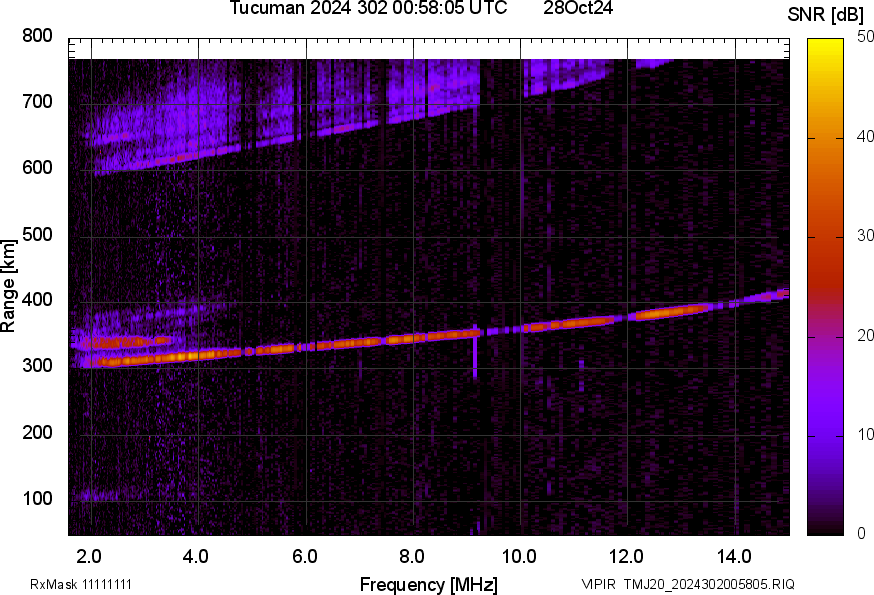Click the 'Frequency [MHz]' axis label
The width and height of the screenshot is (874, 595).
pos(429,585)
